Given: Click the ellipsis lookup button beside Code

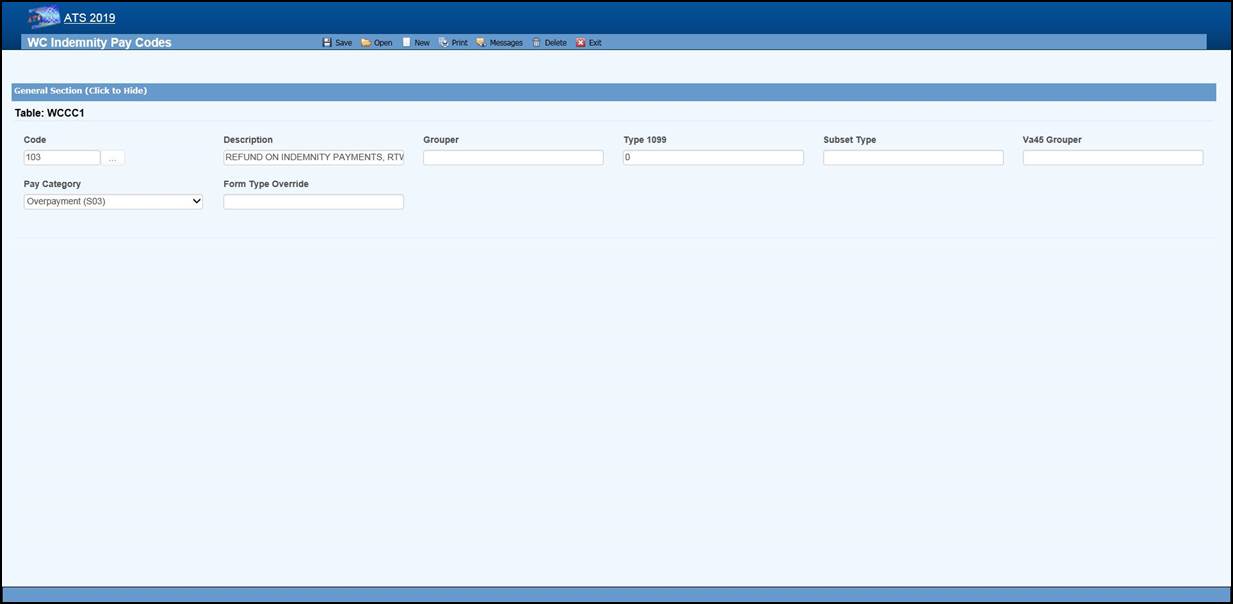Looking at the screenshot, I should tap(113, 158).
